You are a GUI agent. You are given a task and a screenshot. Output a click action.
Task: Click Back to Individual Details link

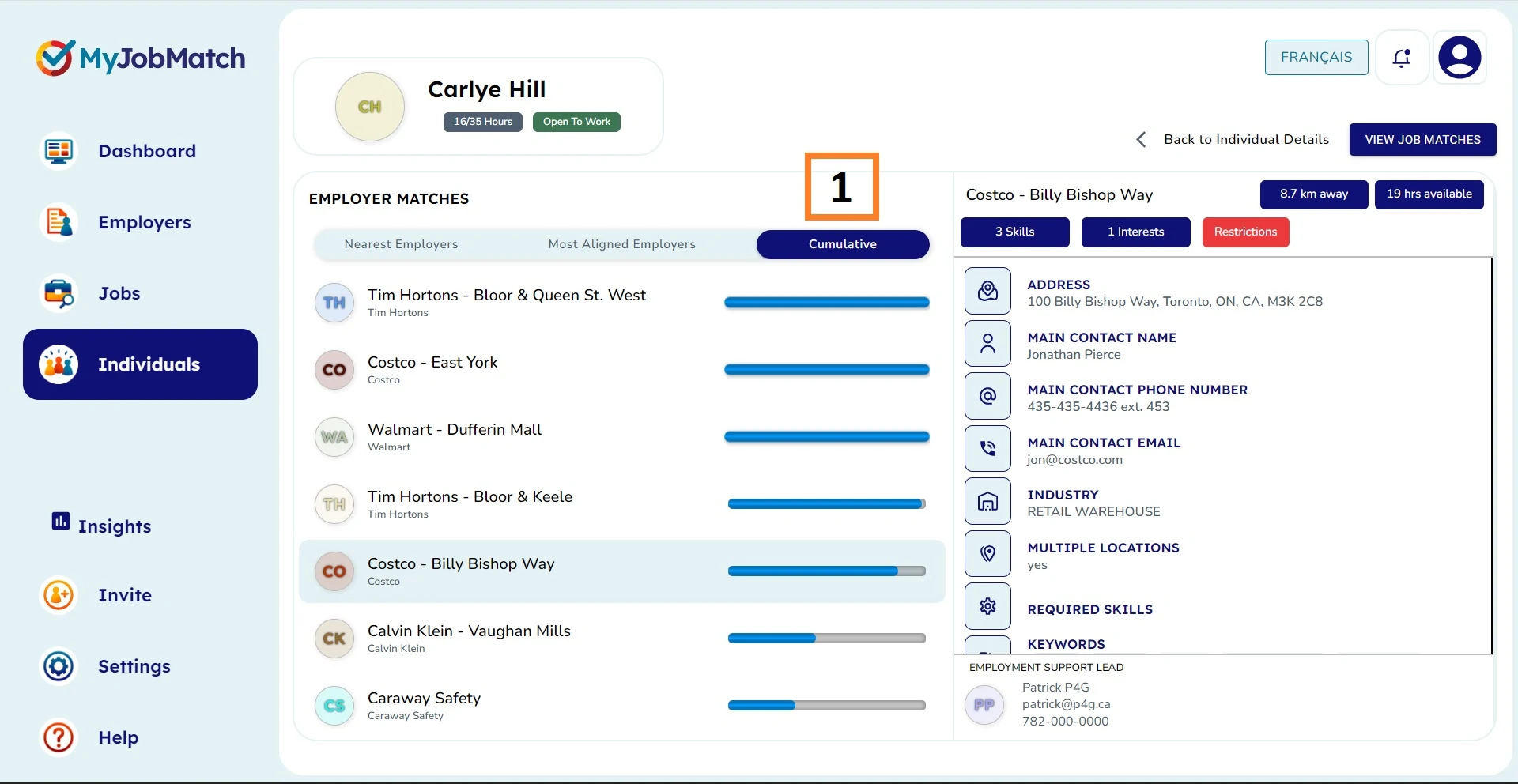1246,140
